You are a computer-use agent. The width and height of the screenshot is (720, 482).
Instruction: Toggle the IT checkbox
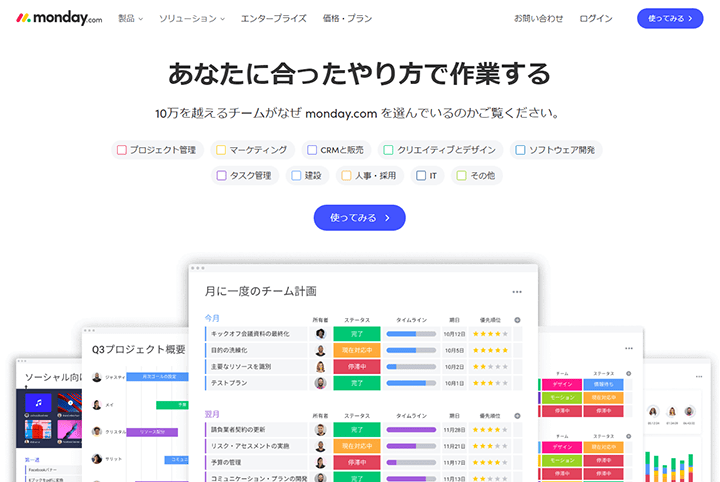[x=421, y=176]
